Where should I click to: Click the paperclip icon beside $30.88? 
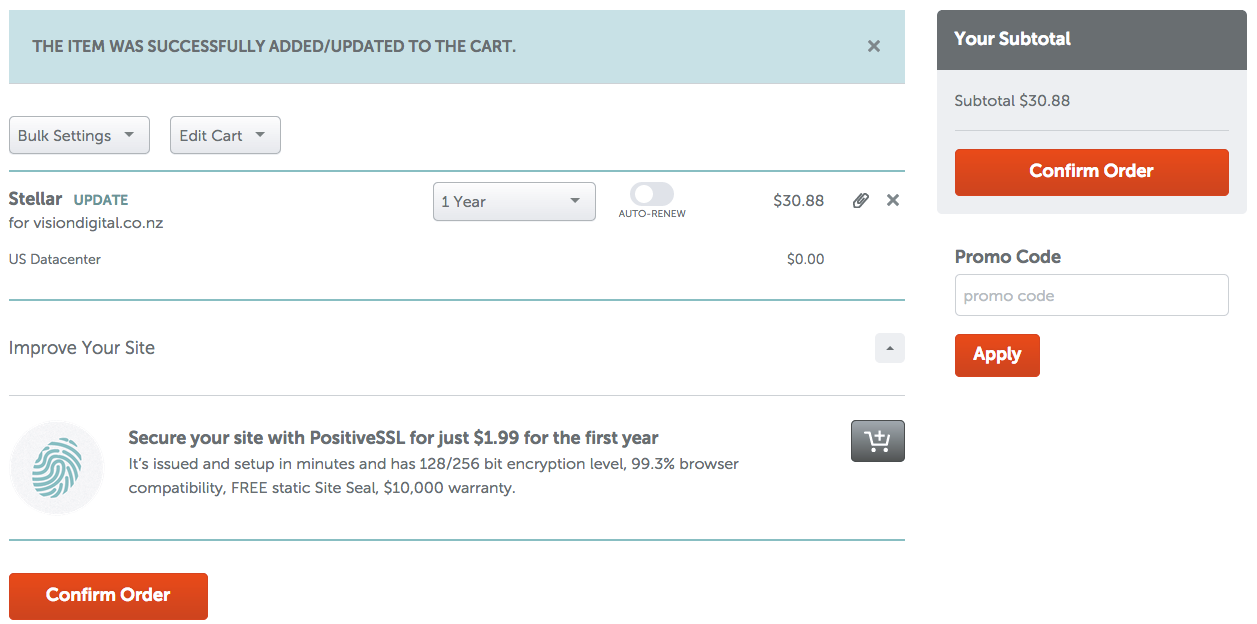pyautogui.click(x=860, y=200)
